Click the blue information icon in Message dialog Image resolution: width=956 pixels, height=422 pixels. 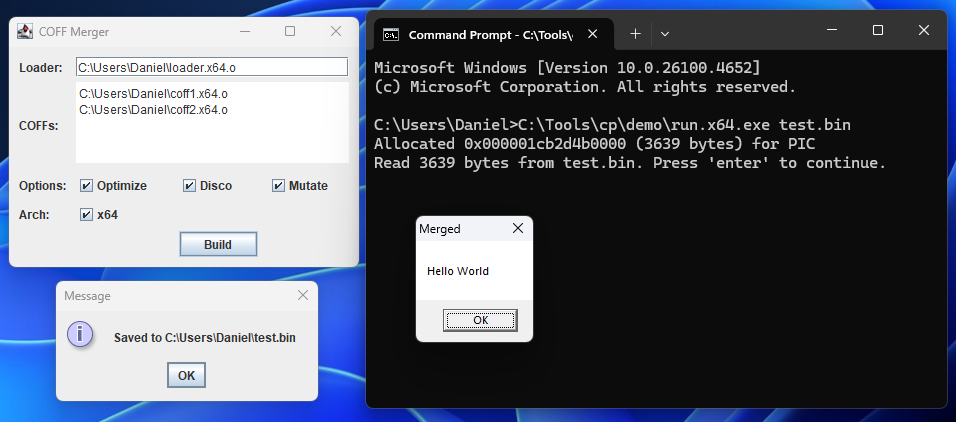coord(80,336)
